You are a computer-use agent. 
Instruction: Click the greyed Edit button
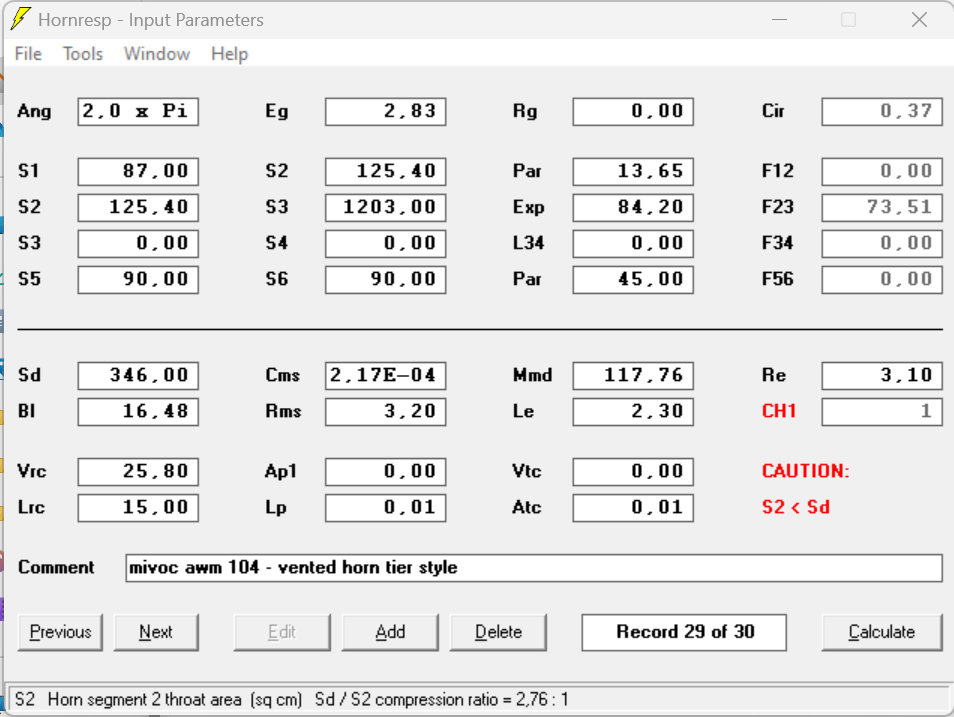coord(282,632)
